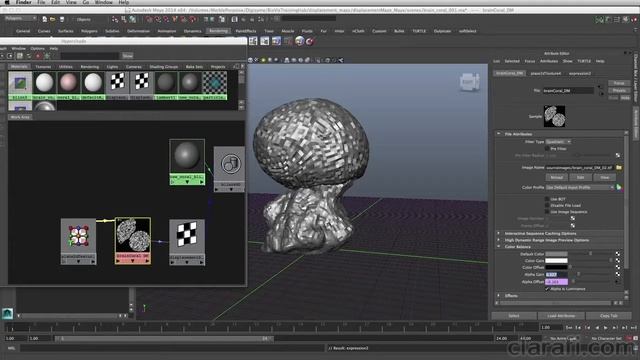Select the Rendering shelf tab

[x=218, y=31]
